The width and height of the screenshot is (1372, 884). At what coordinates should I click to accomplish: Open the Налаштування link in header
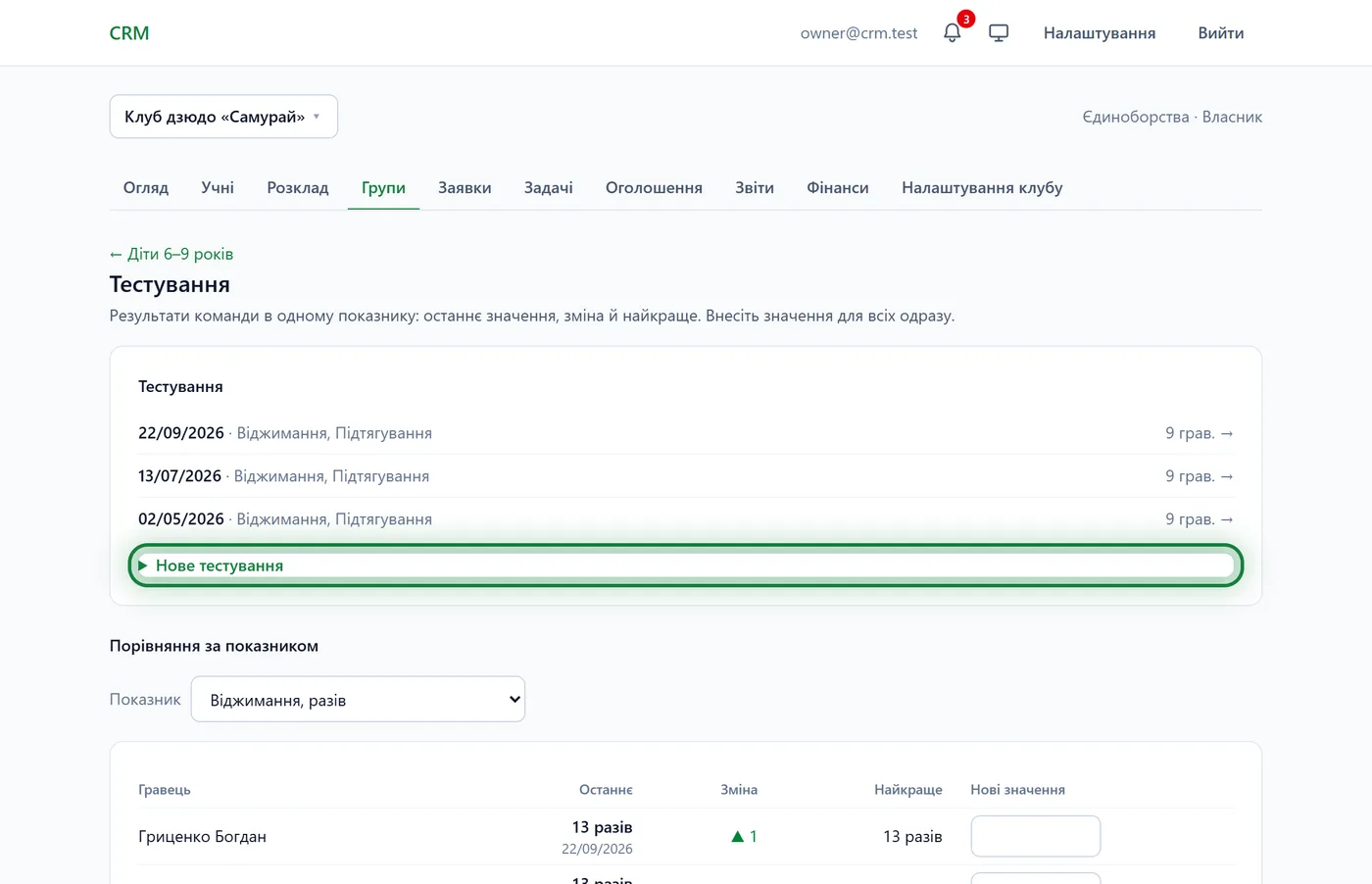(1100, 33)
